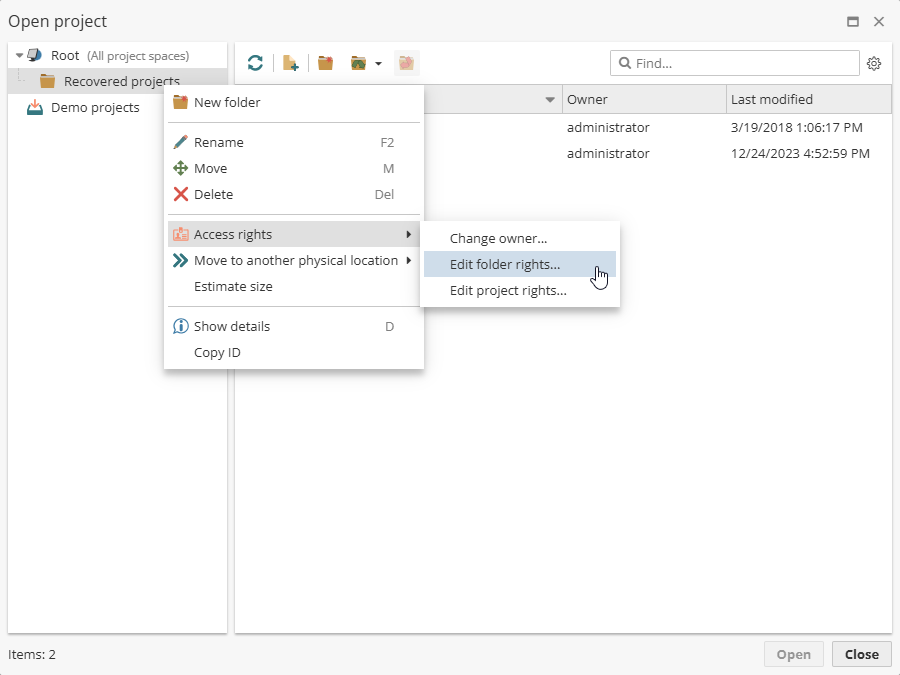This screenshot has width=900, height=675.
Task: Open the Name column sort dropdown
Action: [x=550, y=99]
